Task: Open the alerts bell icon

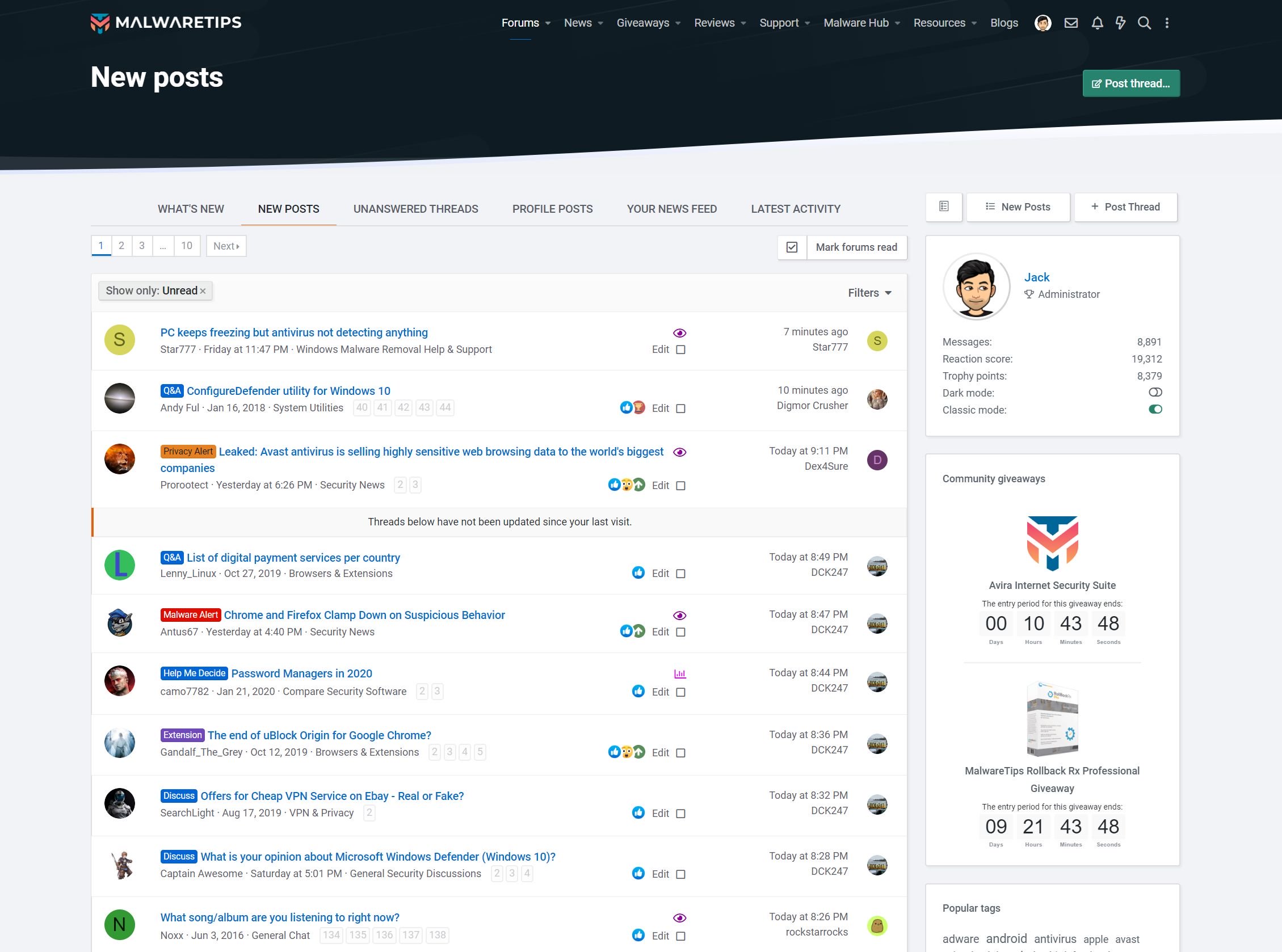Action: click(1097, 23)
